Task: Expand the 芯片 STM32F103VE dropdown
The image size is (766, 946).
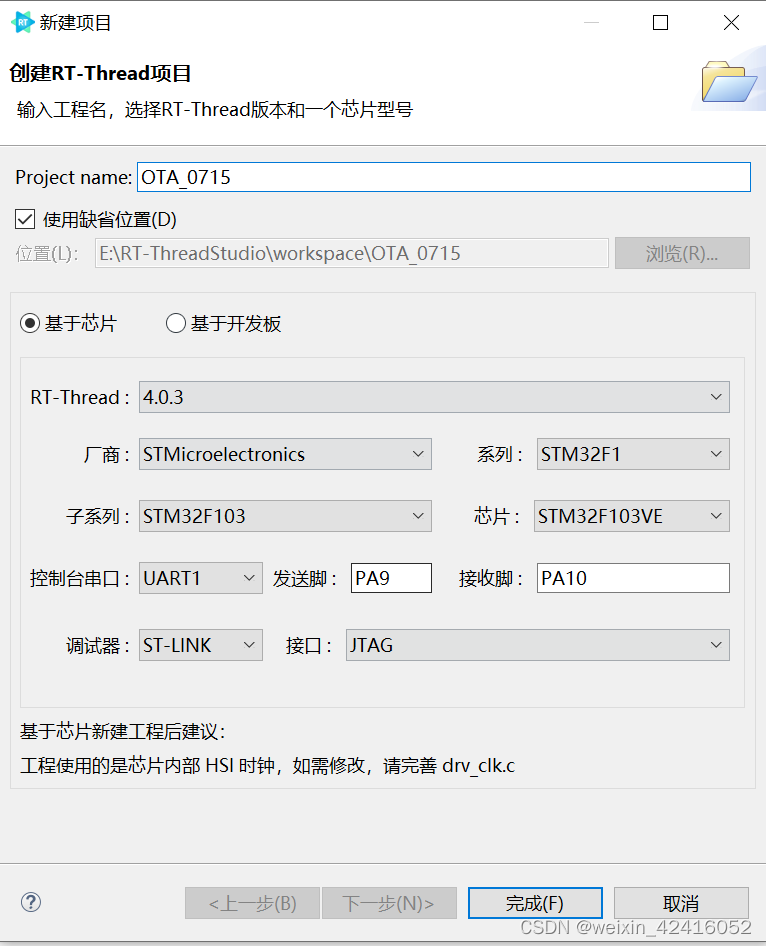Action: [x=631, y=516]
